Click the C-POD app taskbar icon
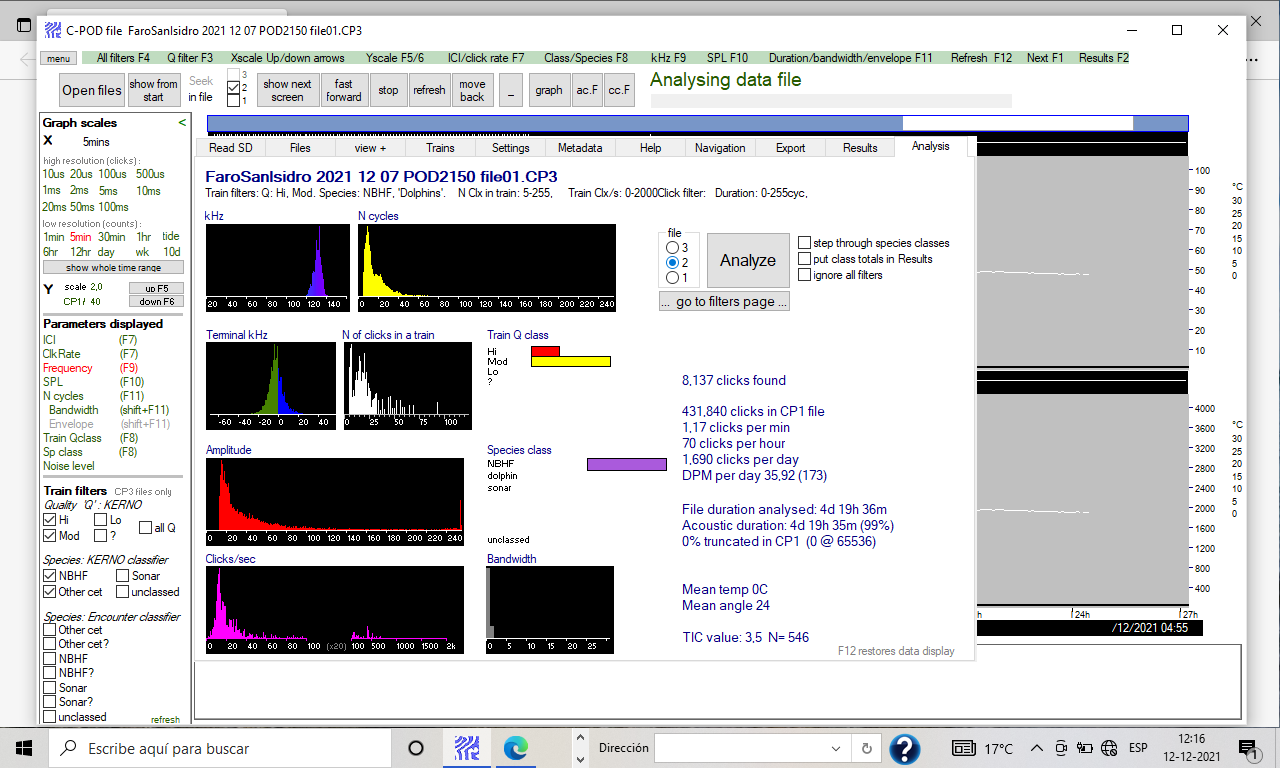Viewport: 1280px width, 768px height. tap(468, 748)
